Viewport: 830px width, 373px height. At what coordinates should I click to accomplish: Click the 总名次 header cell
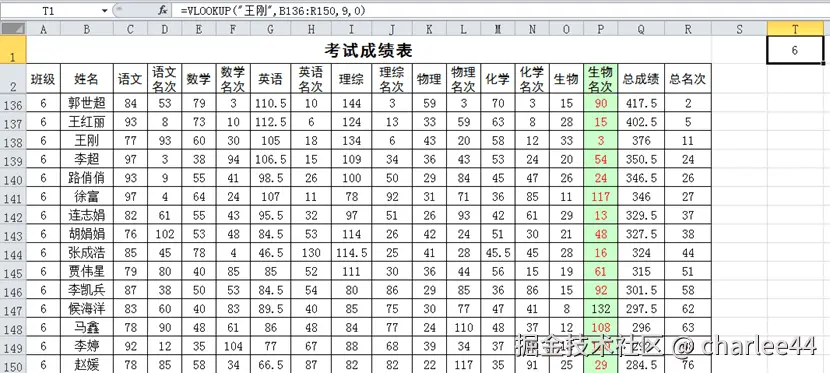(688, 79)
